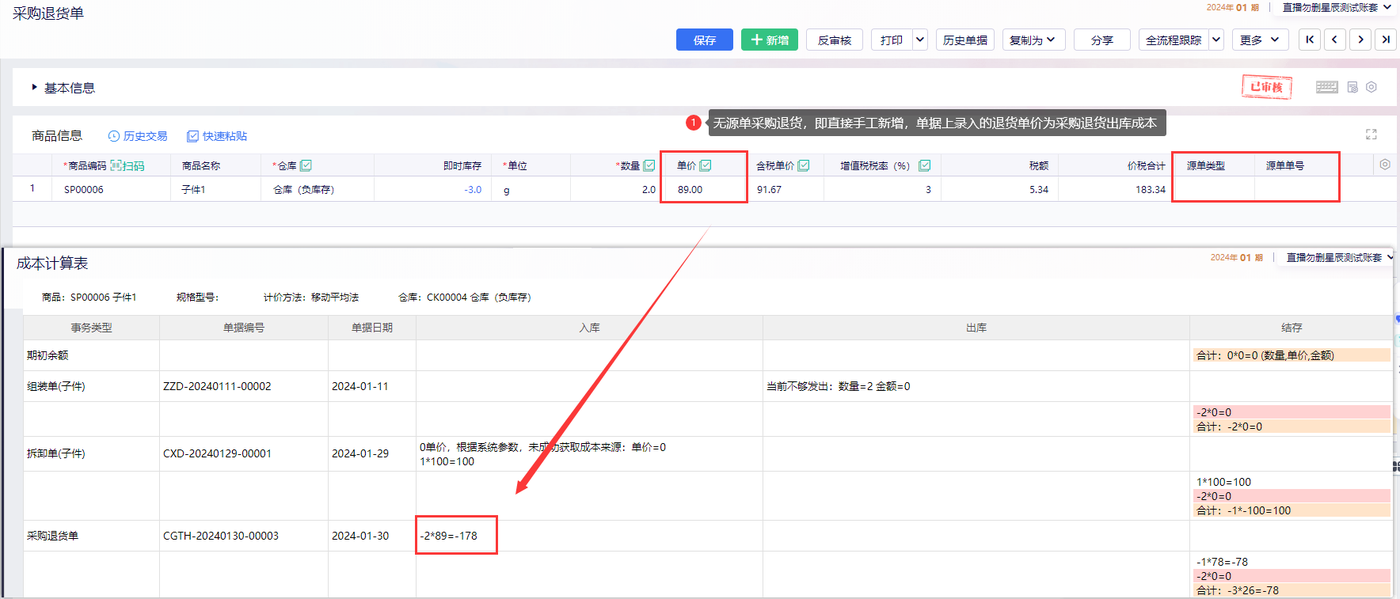Open 历史交易 history clock icon

[x=138, y=136]
